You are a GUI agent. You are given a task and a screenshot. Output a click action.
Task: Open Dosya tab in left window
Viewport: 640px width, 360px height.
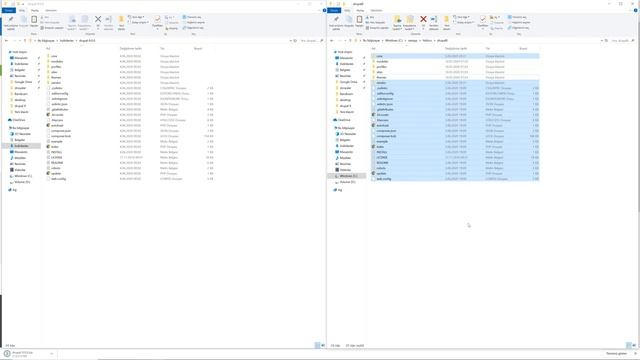(9, 10)
